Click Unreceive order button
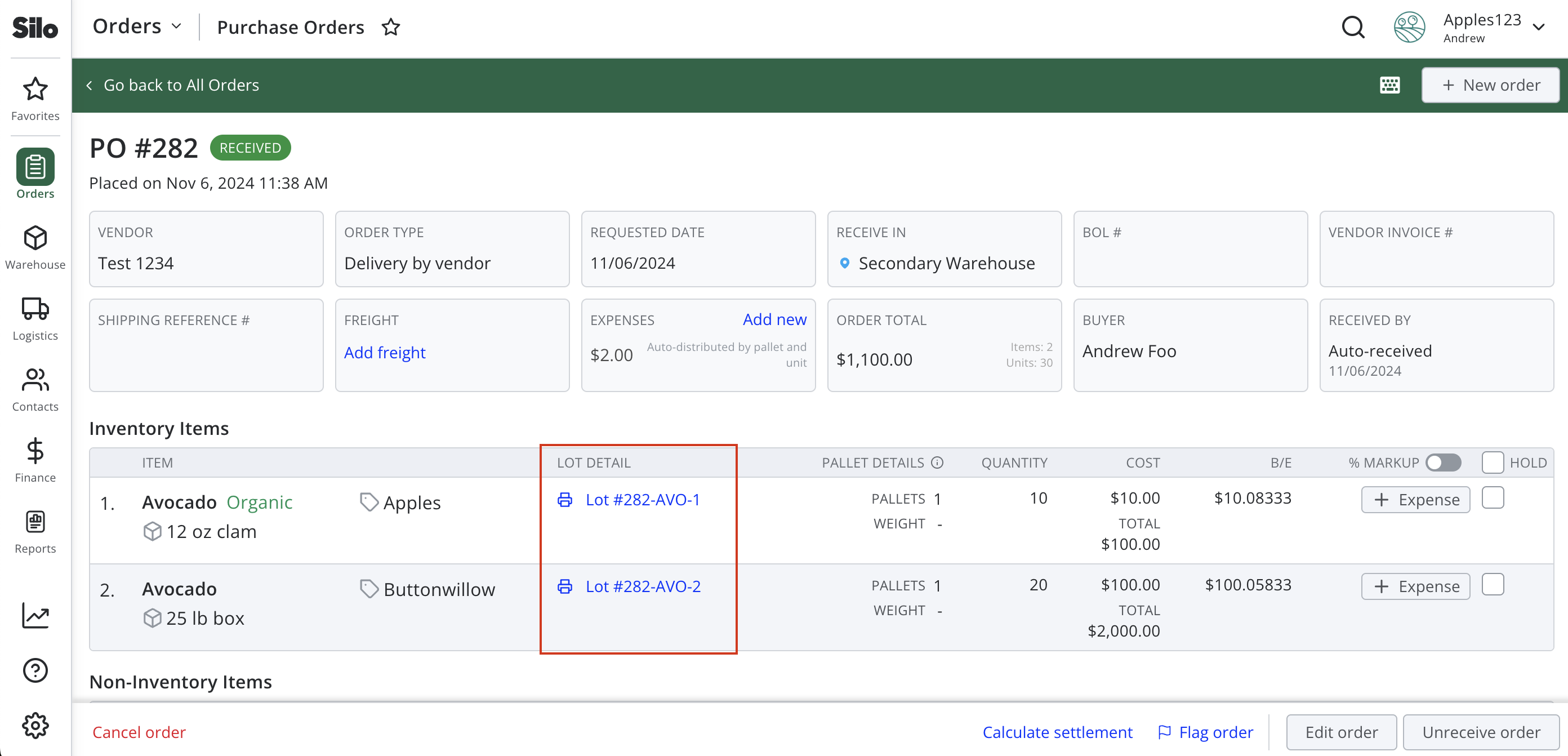The height and width of the screenshot is (756, 1568). (x=1481, y=732)
